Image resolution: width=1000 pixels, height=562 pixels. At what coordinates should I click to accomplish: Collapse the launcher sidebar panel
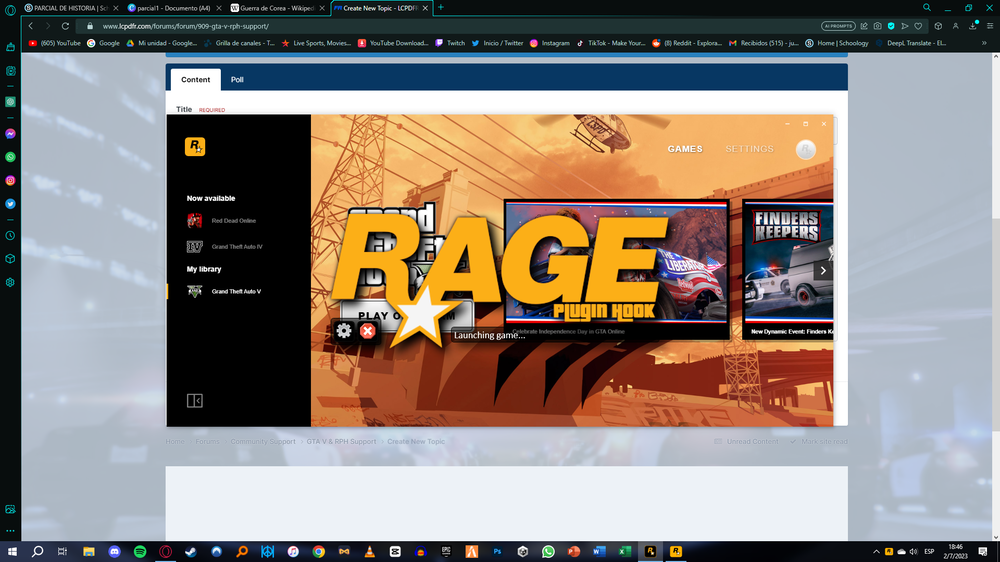point(195,400)
